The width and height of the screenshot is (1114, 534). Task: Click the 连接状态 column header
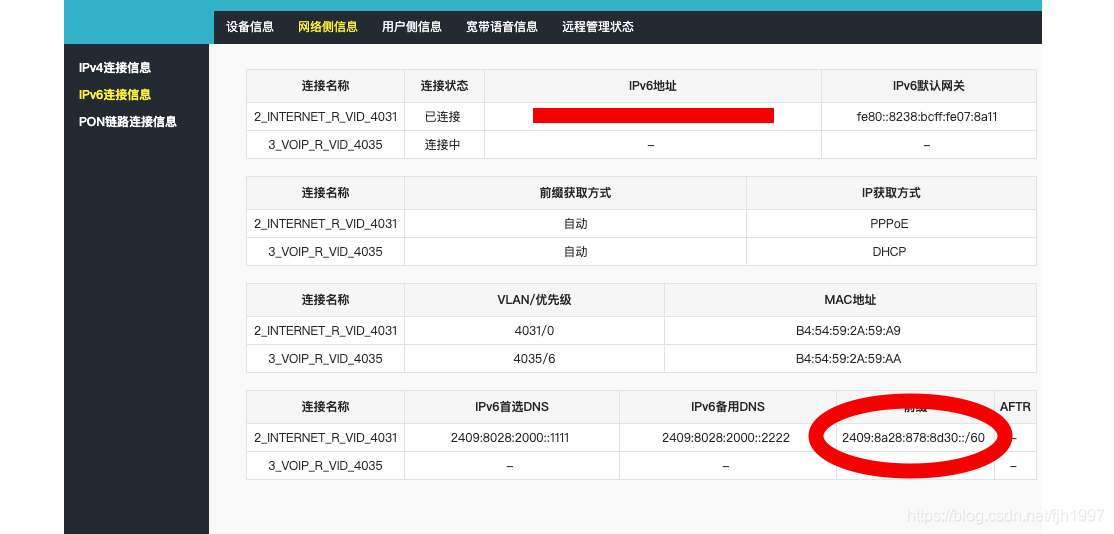(x=444, y=86)
